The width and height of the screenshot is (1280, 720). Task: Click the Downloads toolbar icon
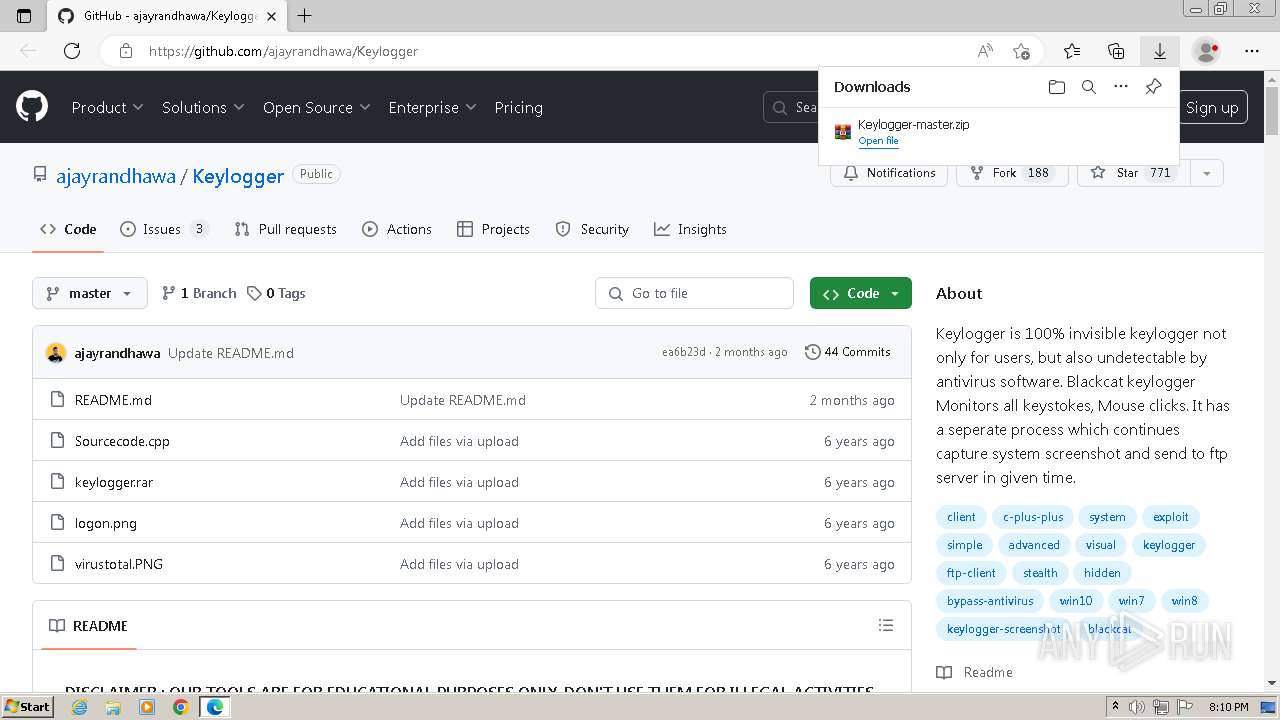pos(1160,51)
